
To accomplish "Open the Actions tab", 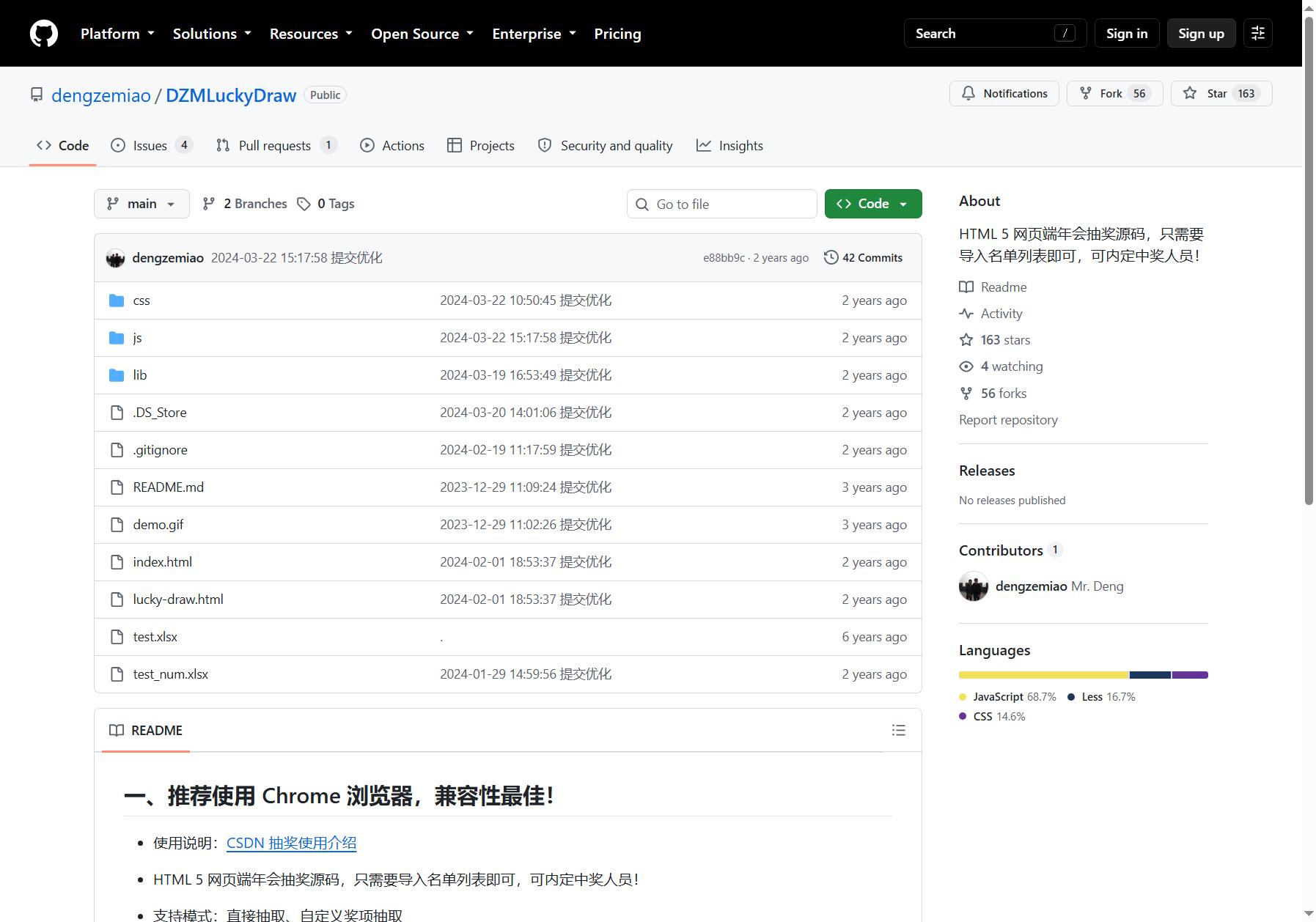I will (392, 145).
